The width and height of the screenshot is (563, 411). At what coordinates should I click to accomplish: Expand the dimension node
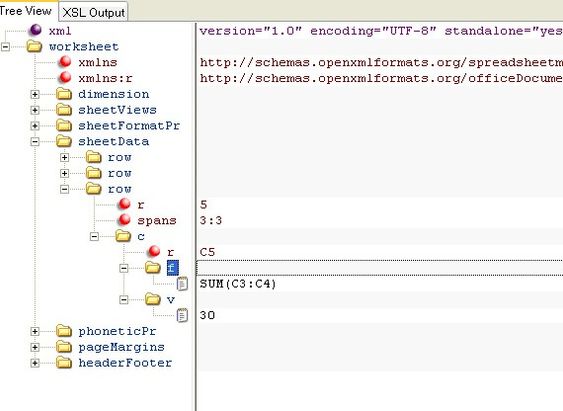[35, 94]
